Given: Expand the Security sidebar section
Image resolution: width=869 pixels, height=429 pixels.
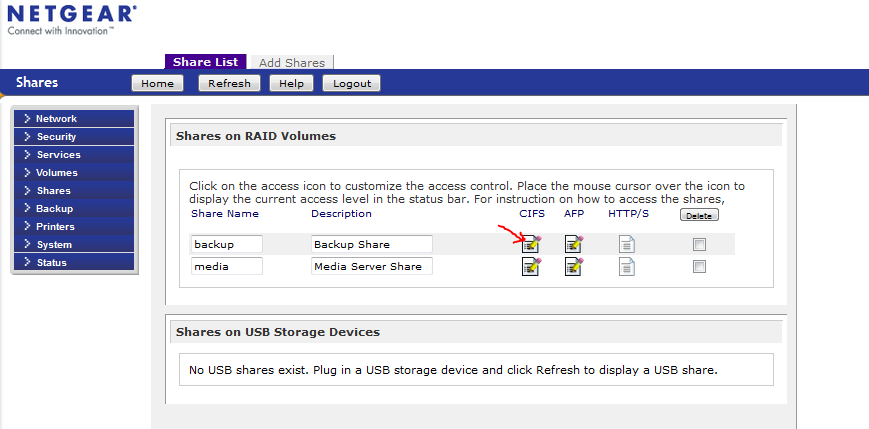Looking at the screenshot, I should (x=73, y=137).
